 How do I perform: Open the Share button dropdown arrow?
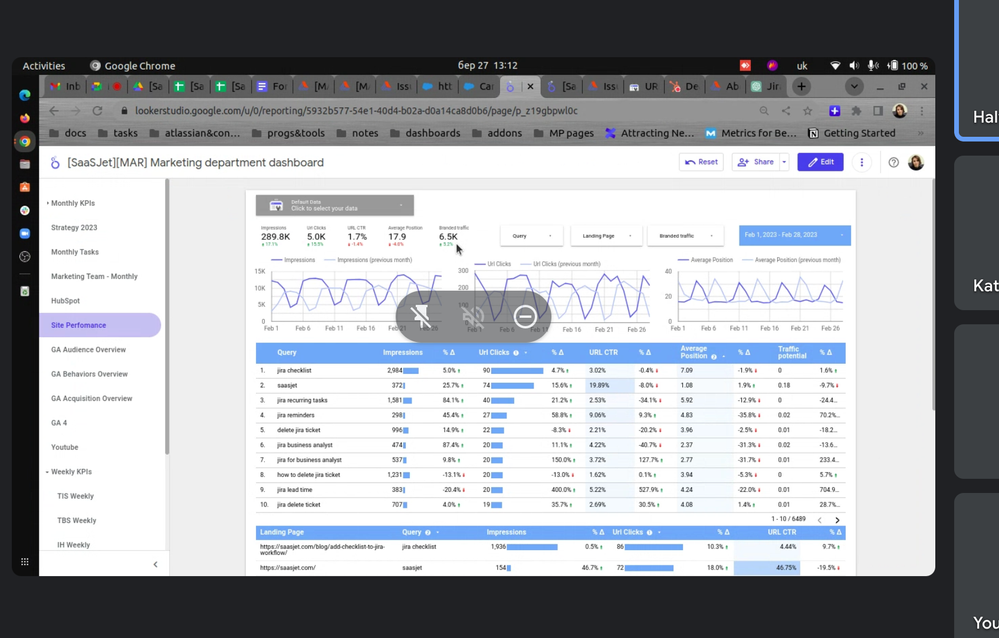[x=784, y=162]
